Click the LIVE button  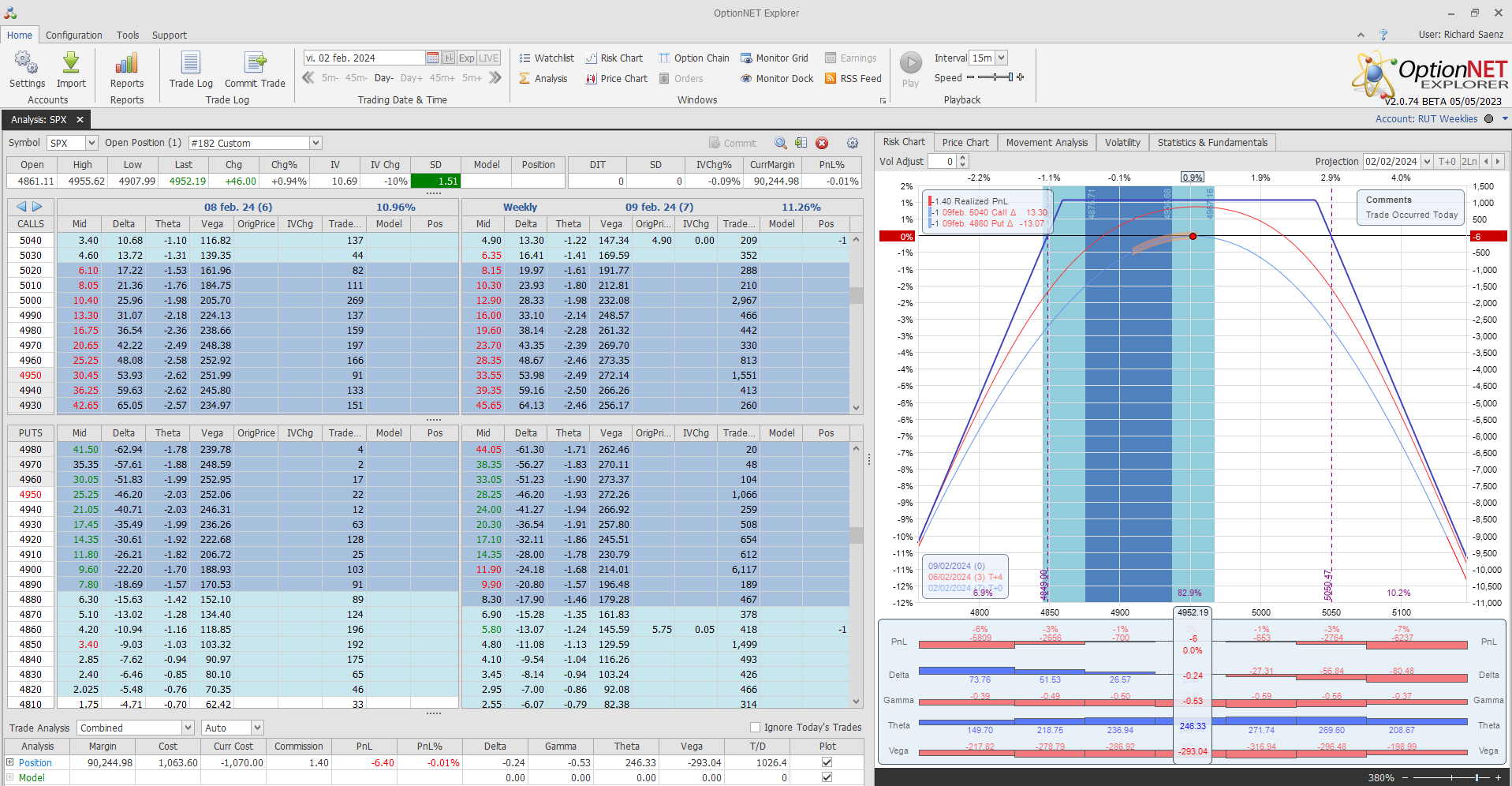pos(489,58)
